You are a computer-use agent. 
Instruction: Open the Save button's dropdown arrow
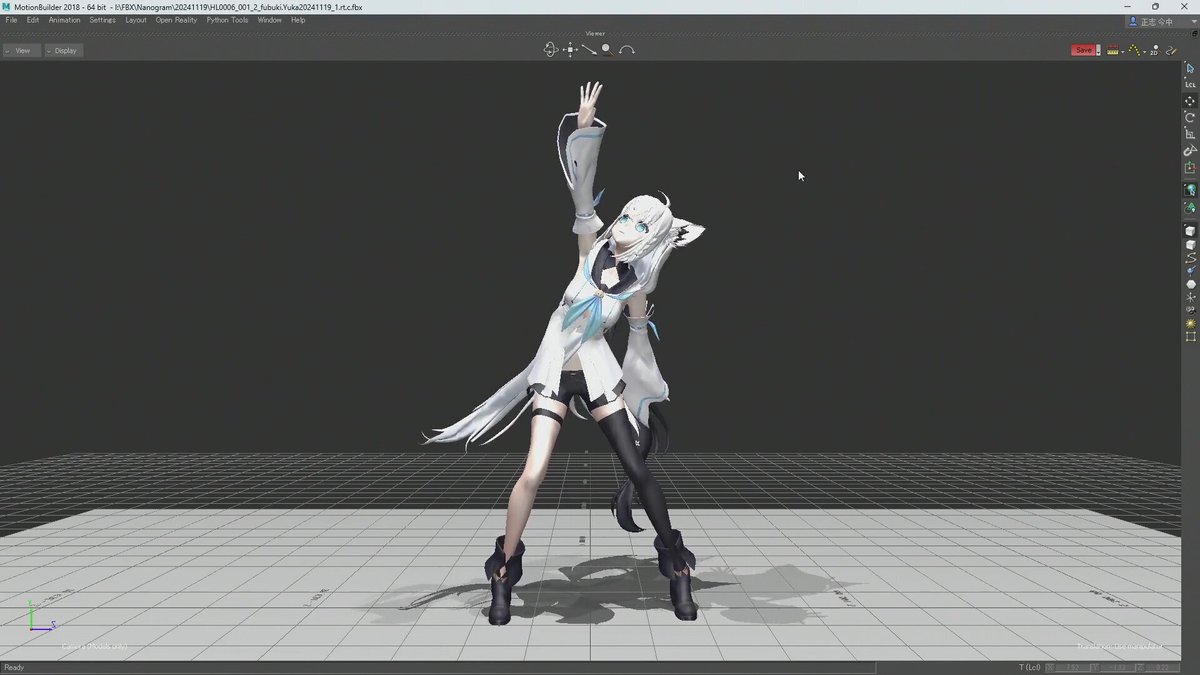click(x=1097, y=49)
